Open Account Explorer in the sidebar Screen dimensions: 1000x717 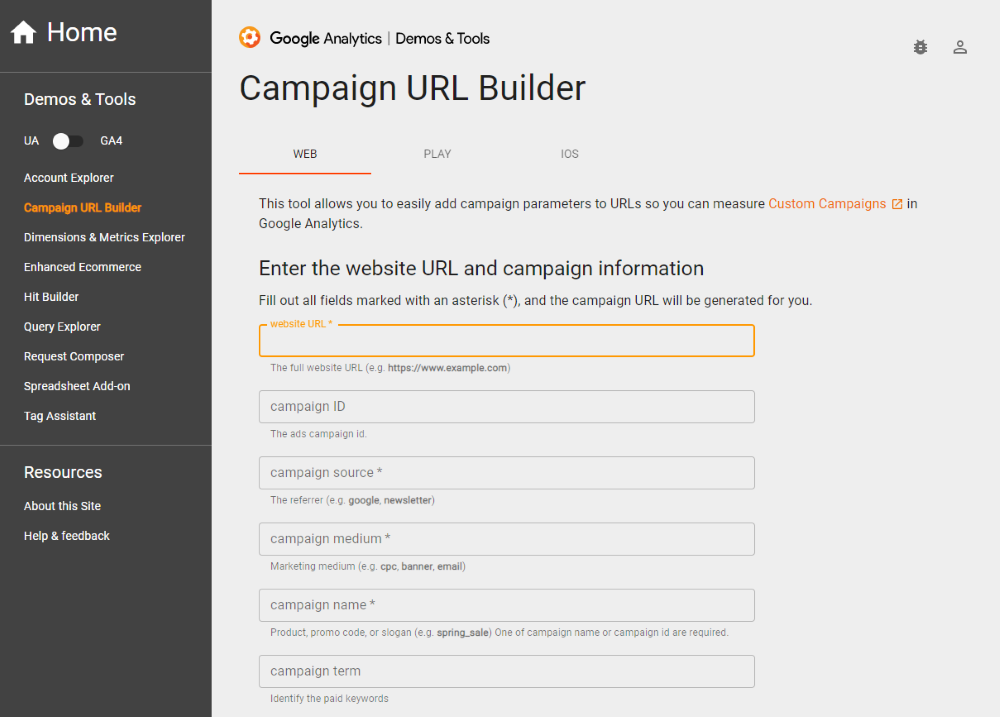69,178
